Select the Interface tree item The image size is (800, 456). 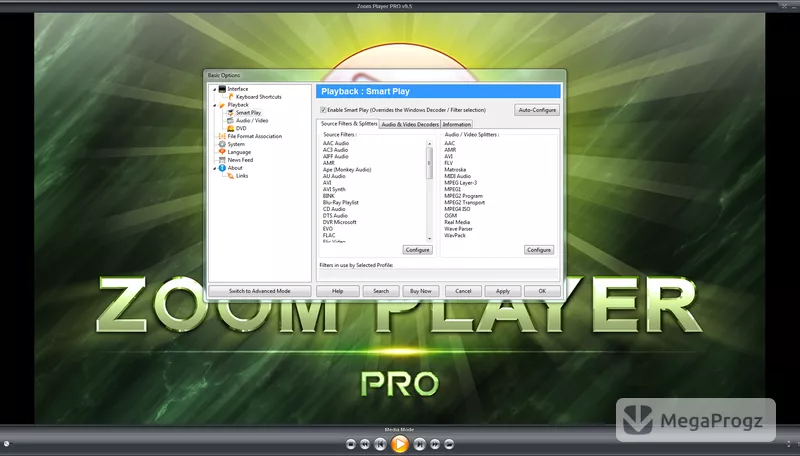coord(238,89)
